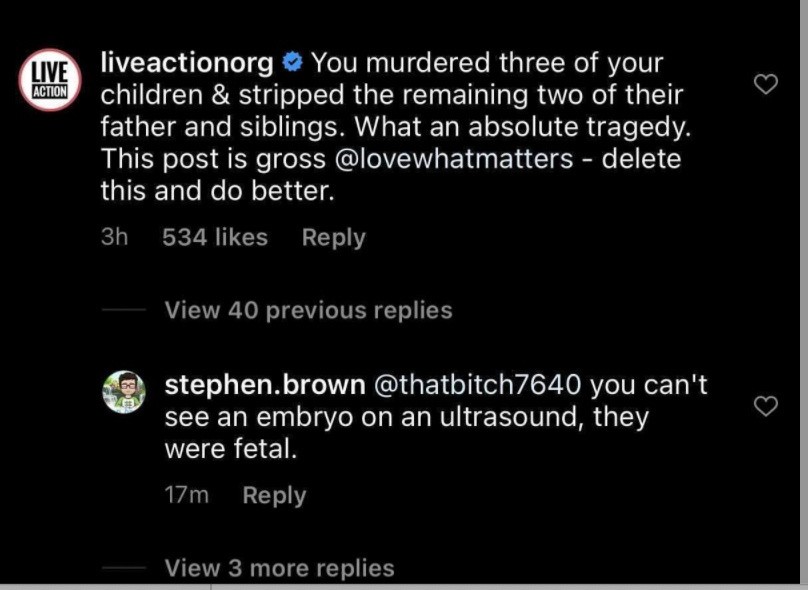Open the Live Action profile picture
The image size is (808, 590).
coord(49,80)
